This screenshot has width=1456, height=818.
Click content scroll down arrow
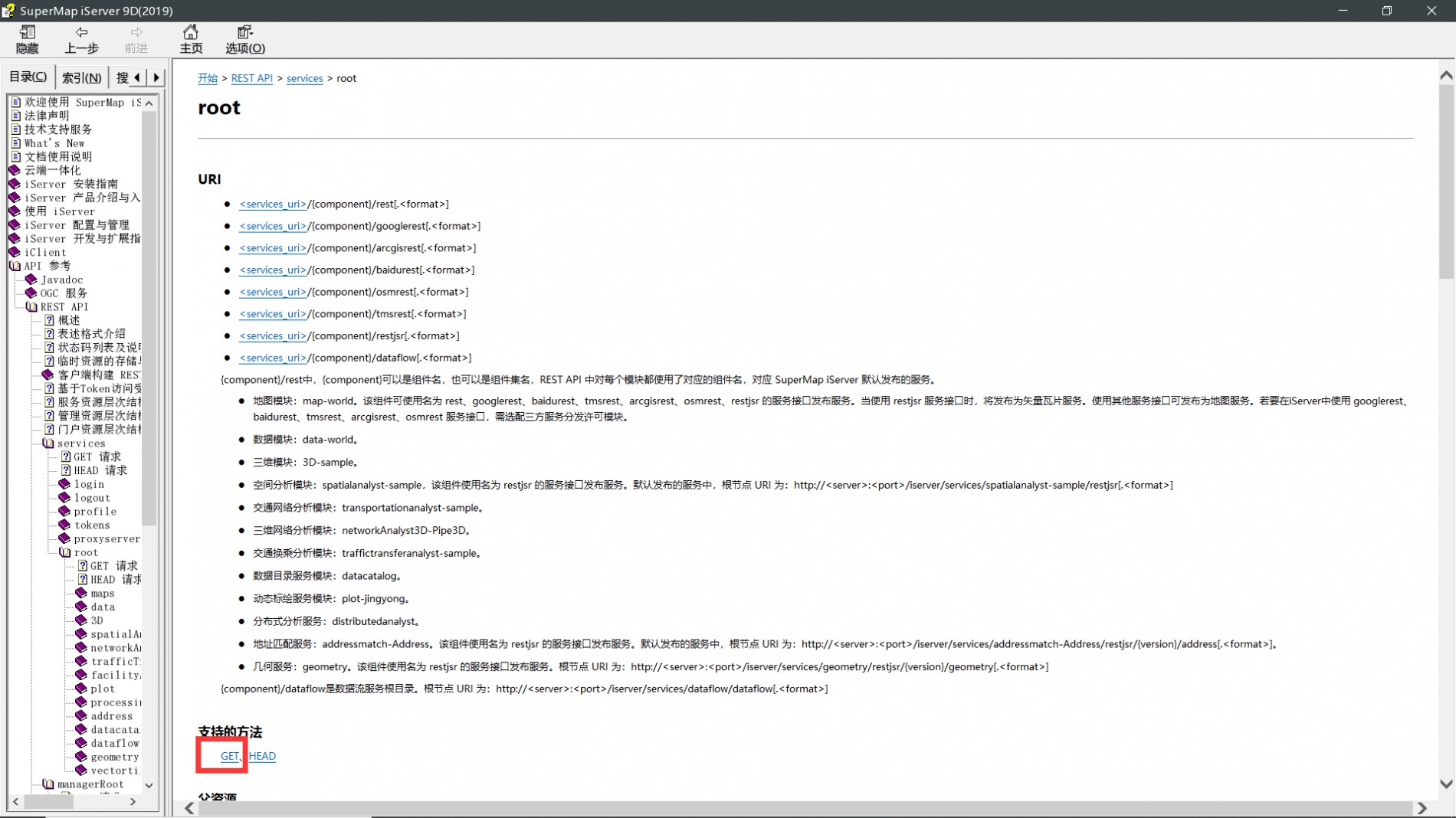[x=1446, y=784]
